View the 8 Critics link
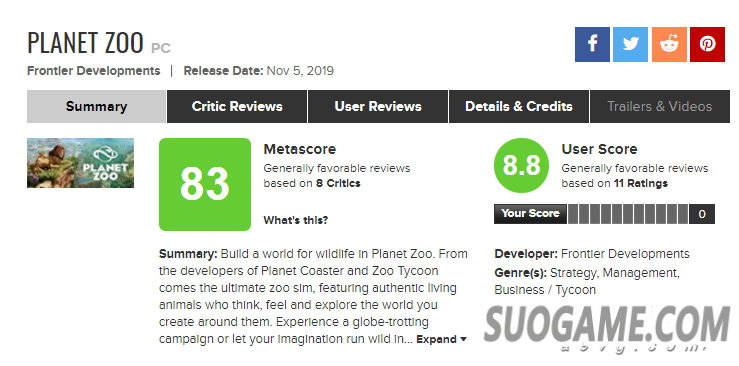Viewport: 739px width, 366px height. point(338,184)
